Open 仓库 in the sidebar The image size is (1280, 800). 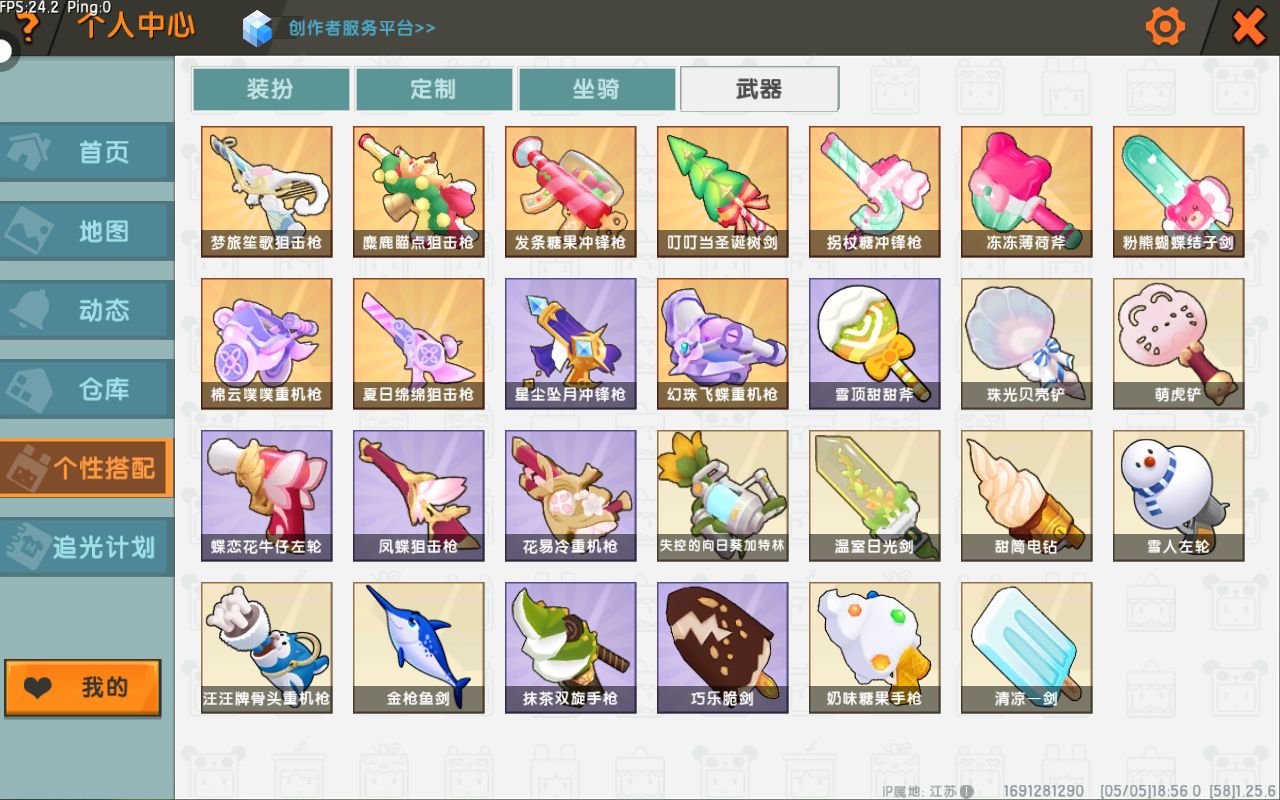[x=86, y=389]
